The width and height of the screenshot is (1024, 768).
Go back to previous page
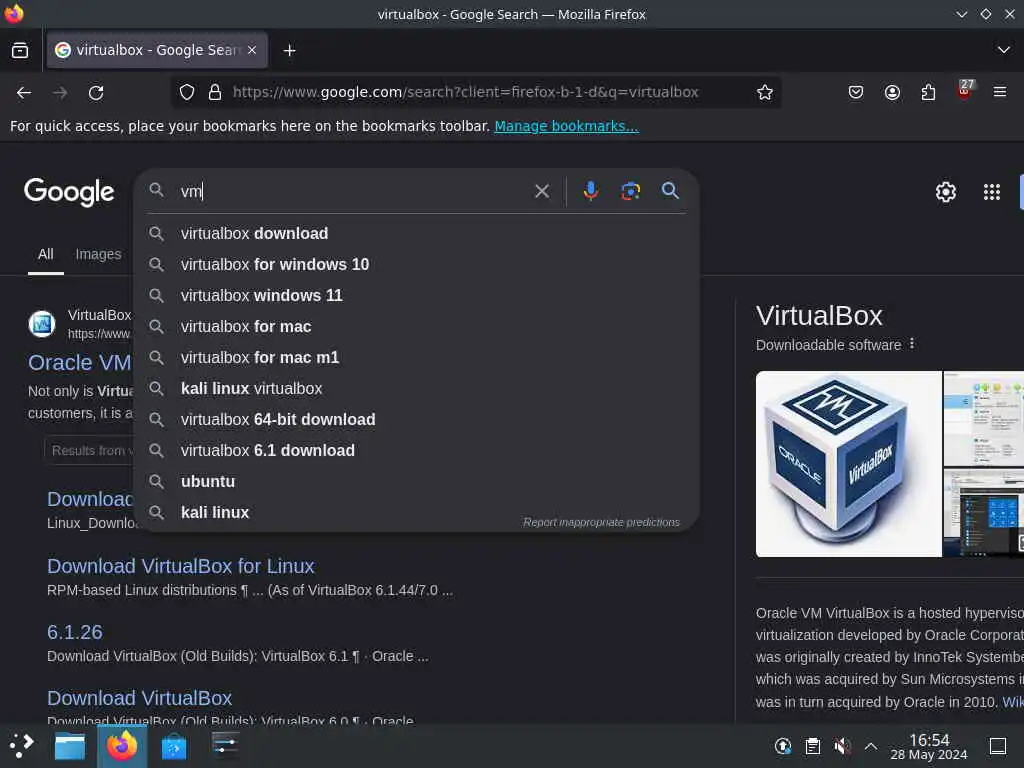pos(24,92)
